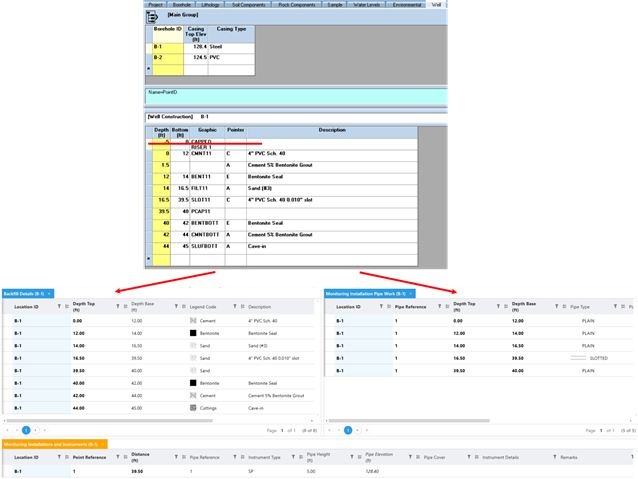Filter Instruments grid Location ID column

pyautogui.click(x=59, y=457)
